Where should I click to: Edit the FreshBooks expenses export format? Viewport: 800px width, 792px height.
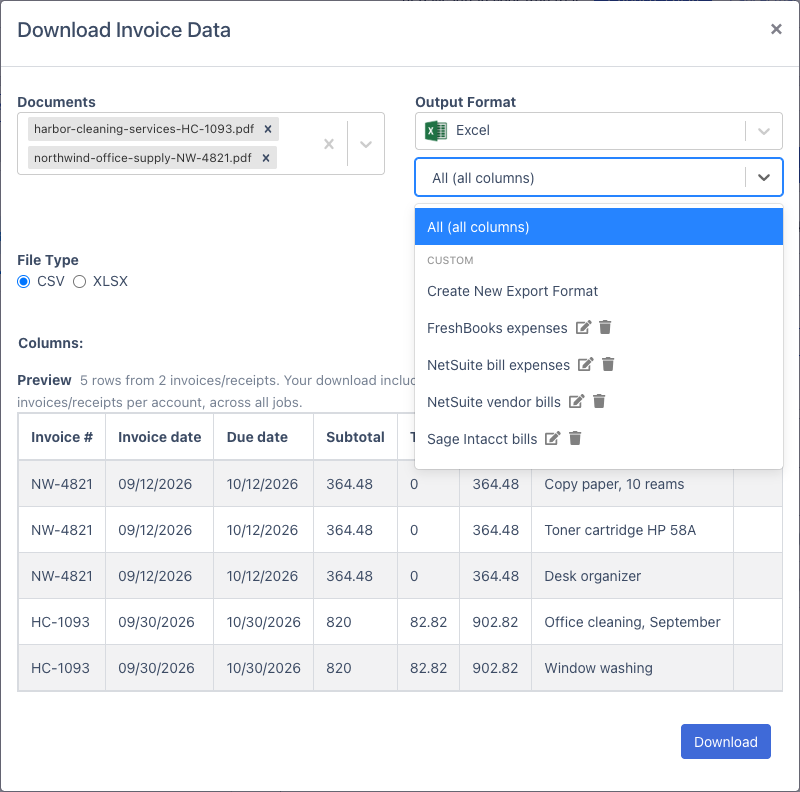tap(583, 327)
